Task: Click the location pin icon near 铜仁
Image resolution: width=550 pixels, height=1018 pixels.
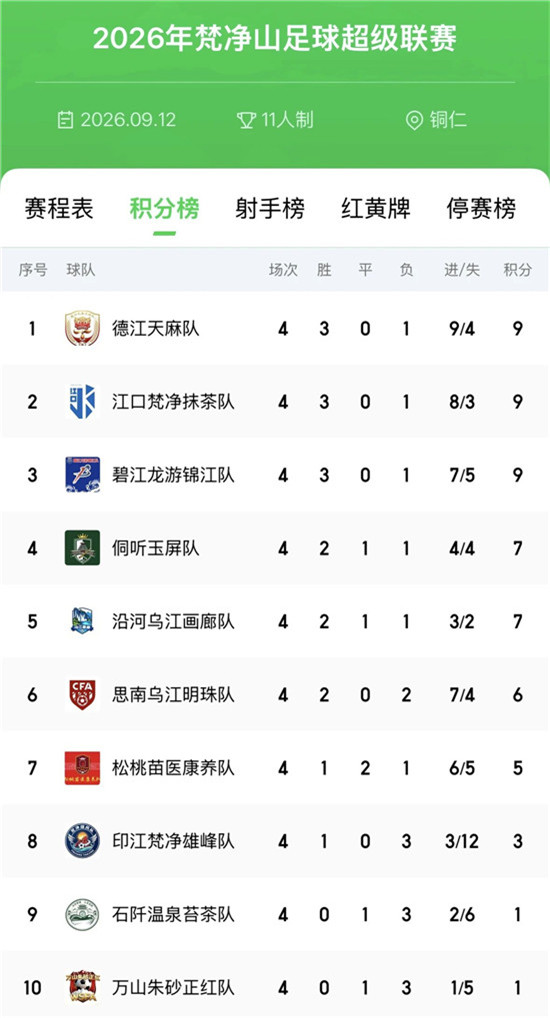Action: click(414, 121)
